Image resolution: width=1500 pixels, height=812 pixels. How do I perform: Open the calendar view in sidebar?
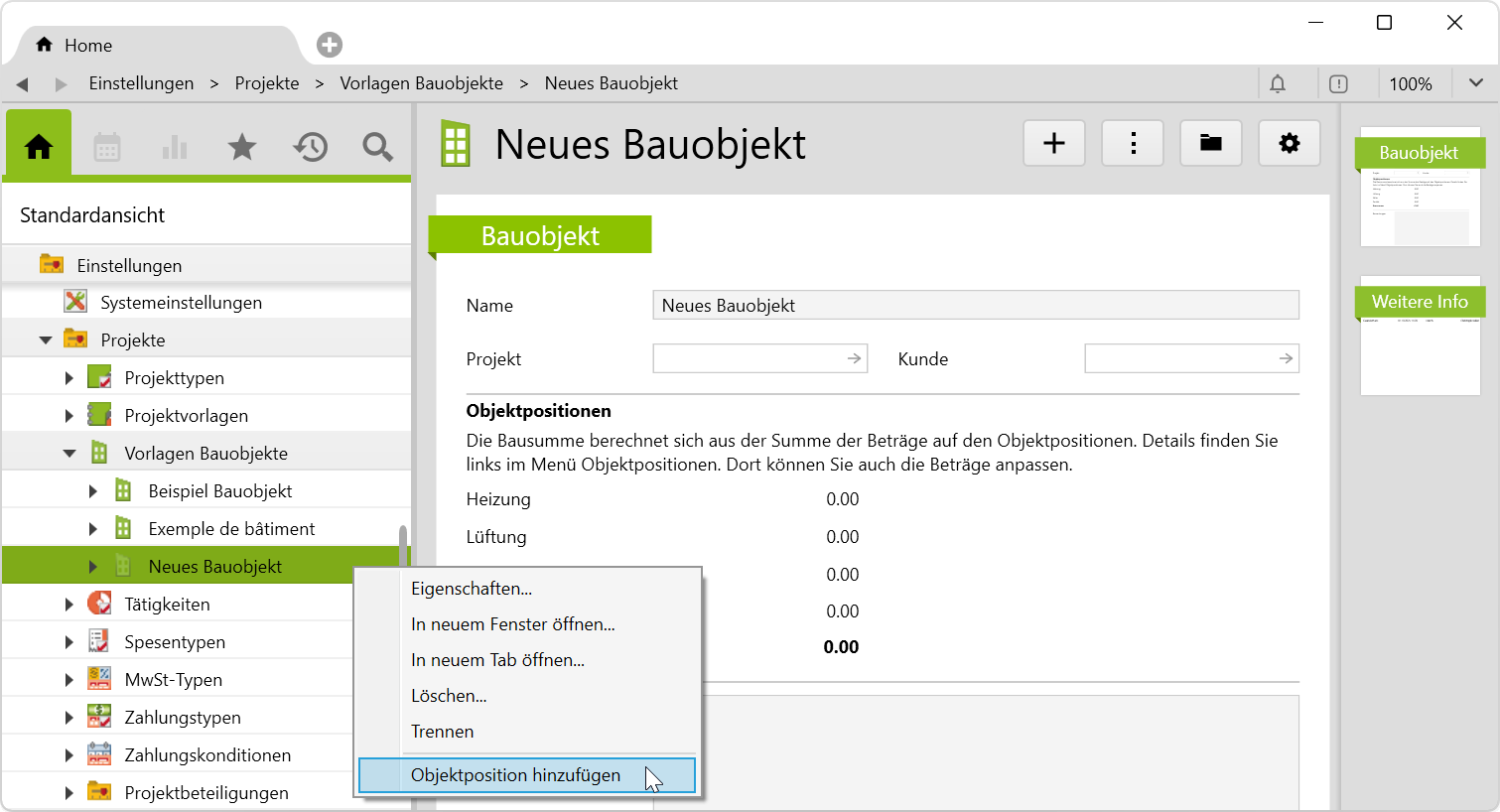[107, 148]
